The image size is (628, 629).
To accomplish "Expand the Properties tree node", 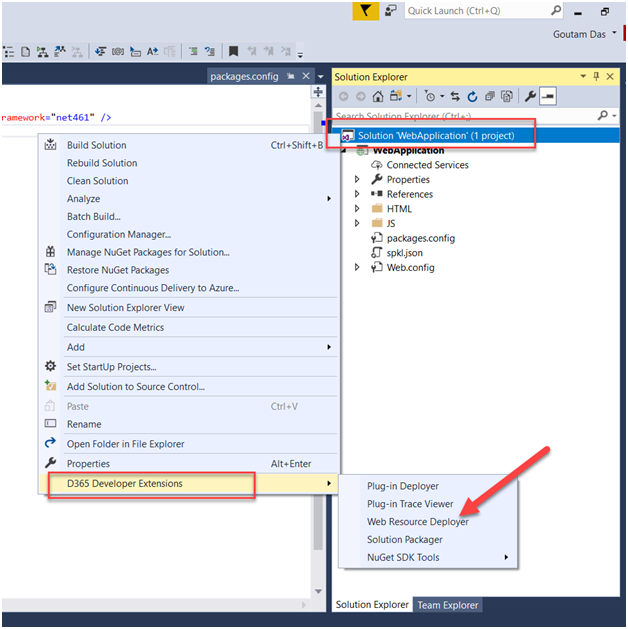I will coord(357,179).
